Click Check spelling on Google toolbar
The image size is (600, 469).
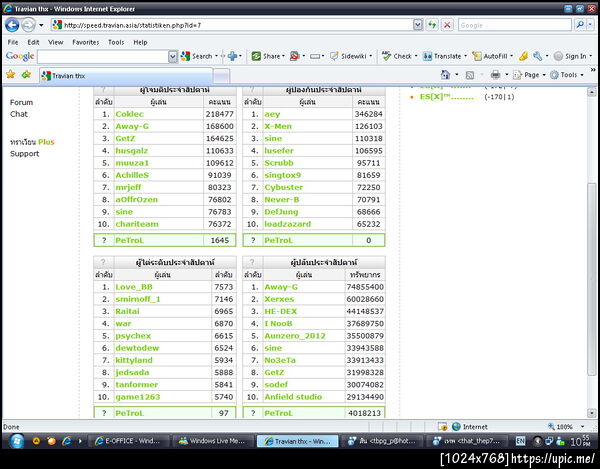[x=397, y=56]
